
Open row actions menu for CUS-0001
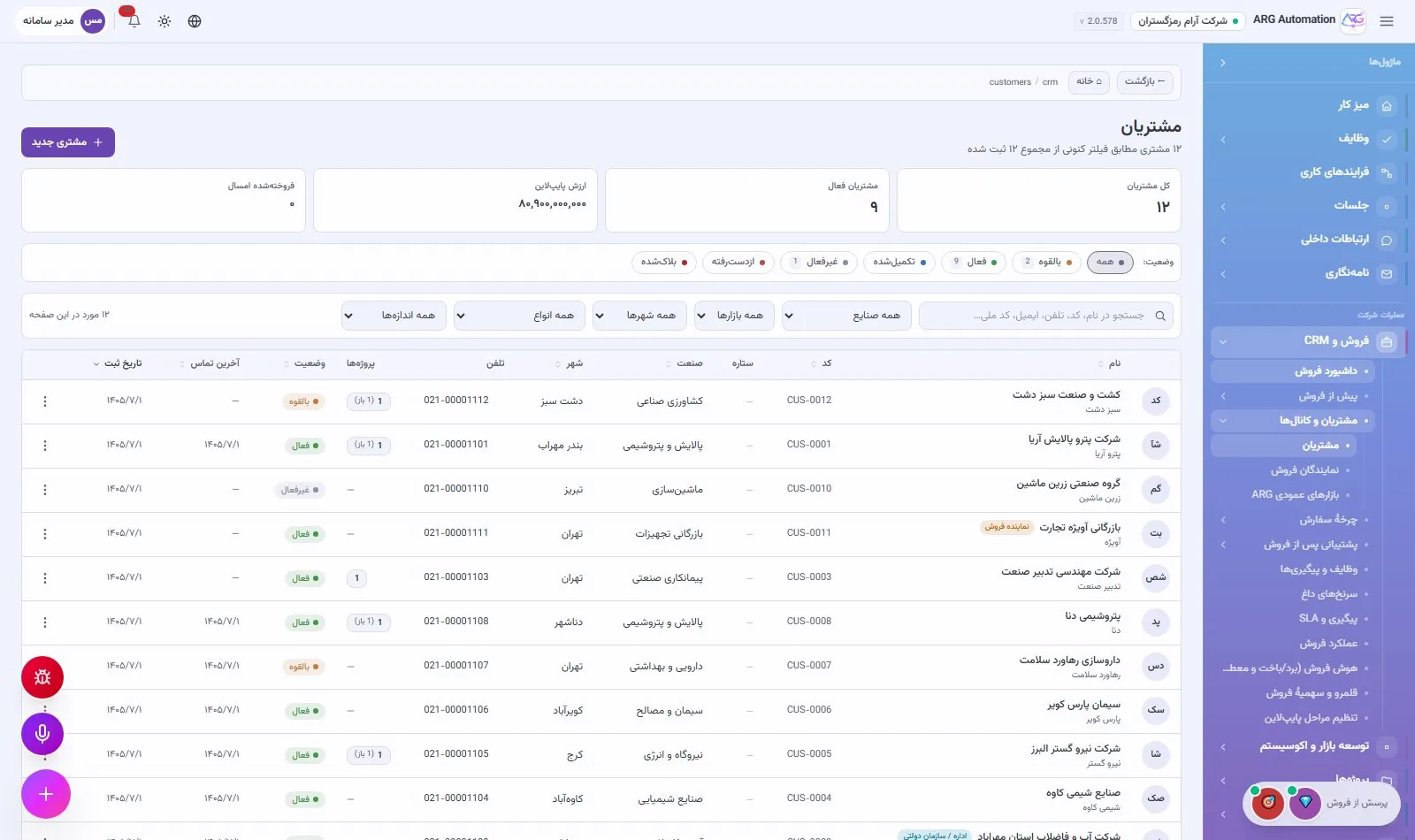click(x=45, y=446)
